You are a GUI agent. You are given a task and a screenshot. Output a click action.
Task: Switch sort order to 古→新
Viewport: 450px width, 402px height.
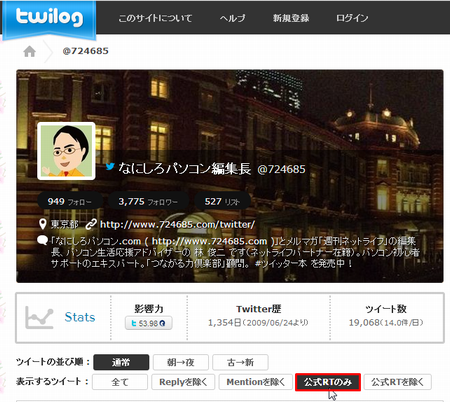[240, 362]
